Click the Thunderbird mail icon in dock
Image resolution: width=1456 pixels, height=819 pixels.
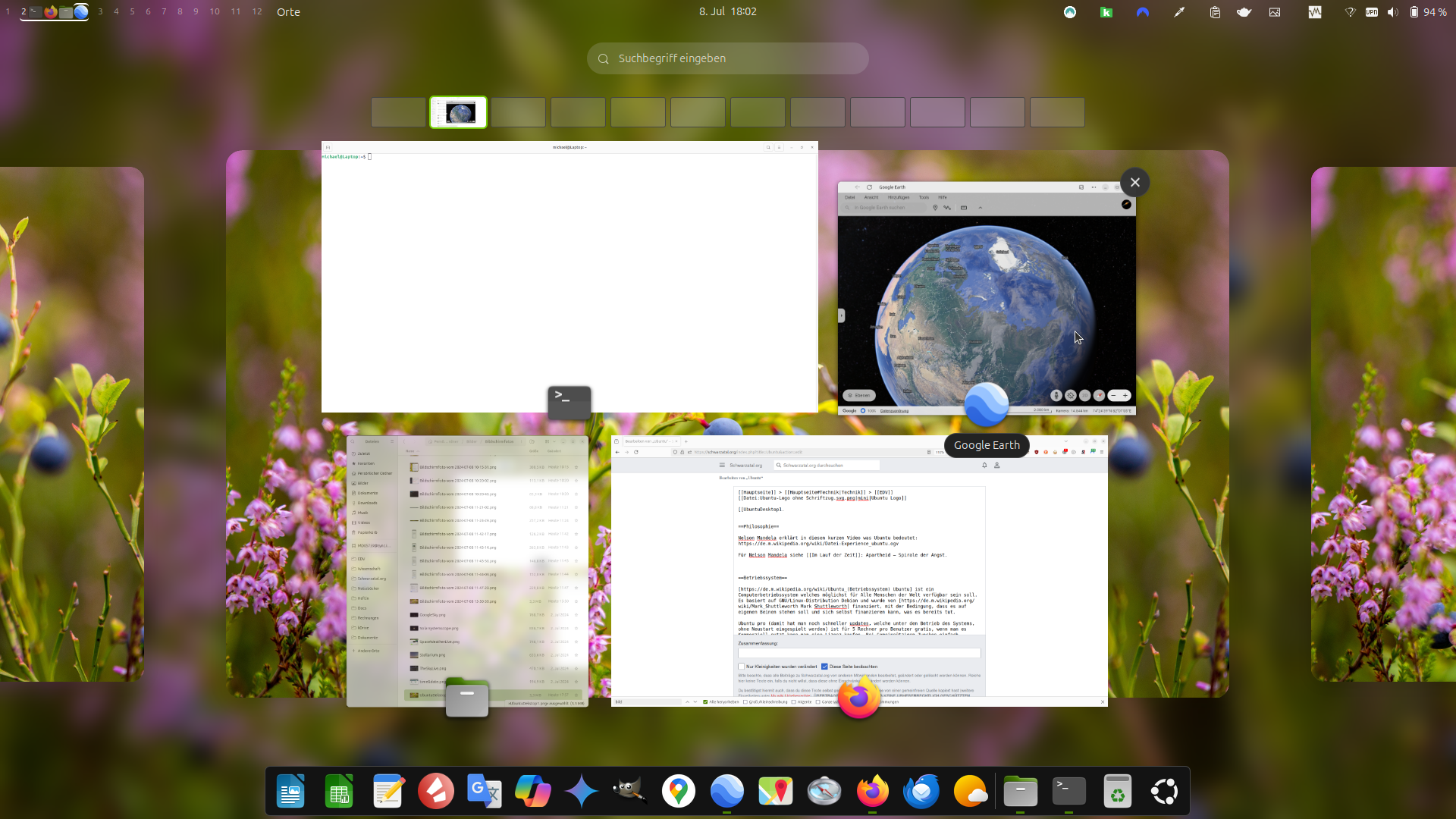[921, 792]
